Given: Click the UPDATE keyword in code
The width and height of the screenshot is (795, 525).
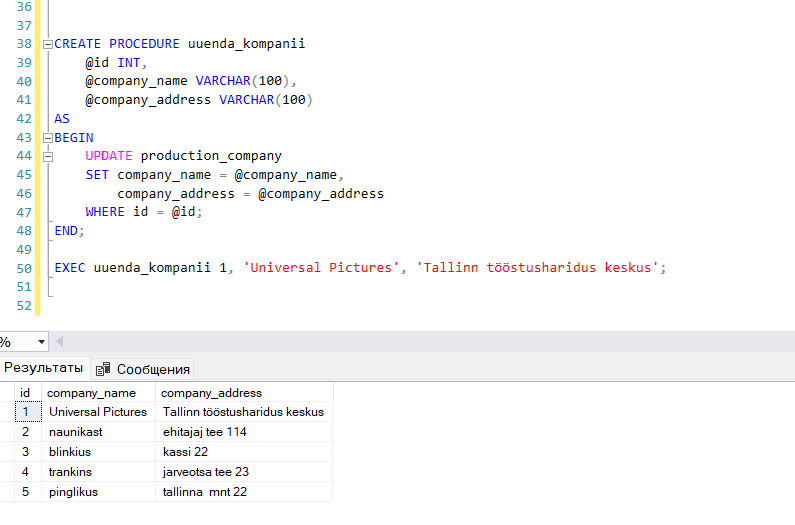Looking at the screenshot, I should coord(109,156).
